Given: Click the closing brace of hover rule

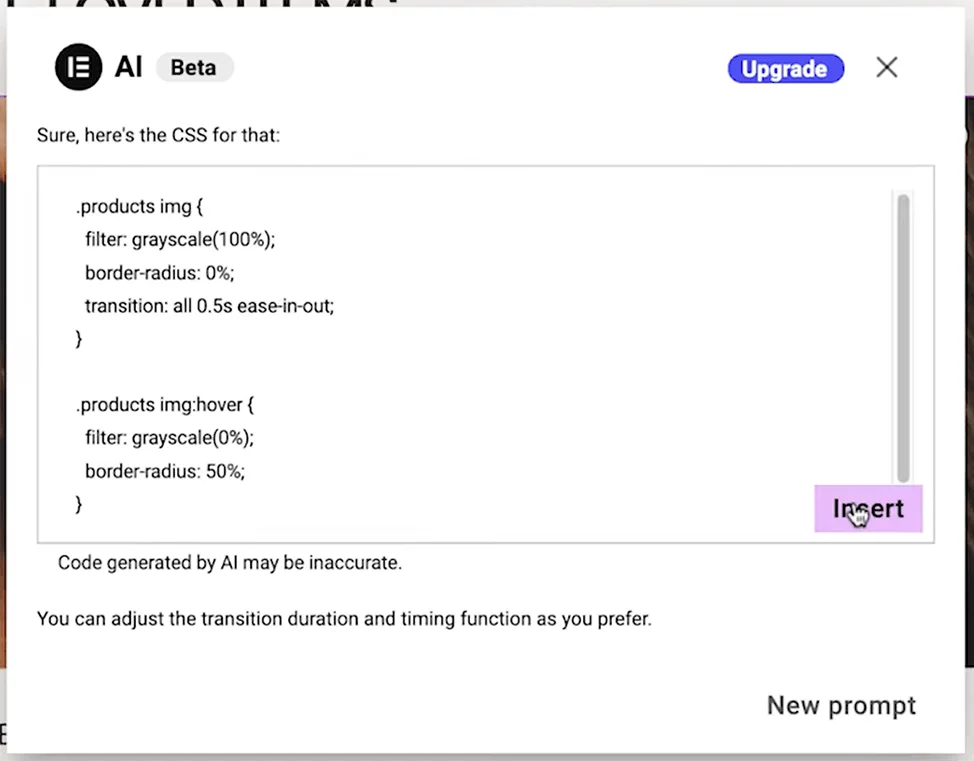Looking at the screenshot, I should coord(79,504).
